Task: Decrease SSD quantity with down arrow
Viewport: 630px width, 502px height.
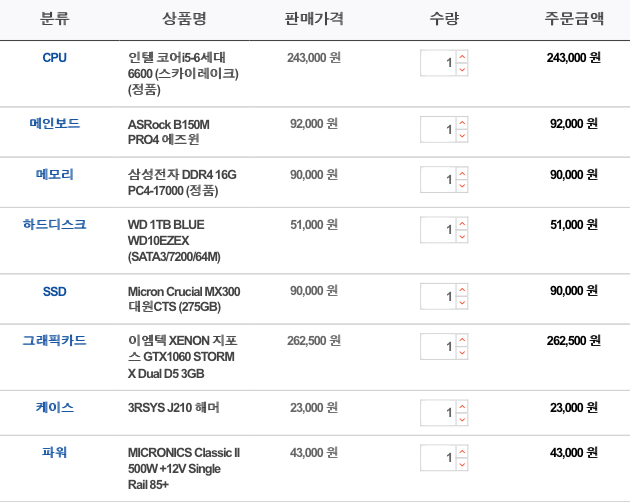Action: [462, 303]
